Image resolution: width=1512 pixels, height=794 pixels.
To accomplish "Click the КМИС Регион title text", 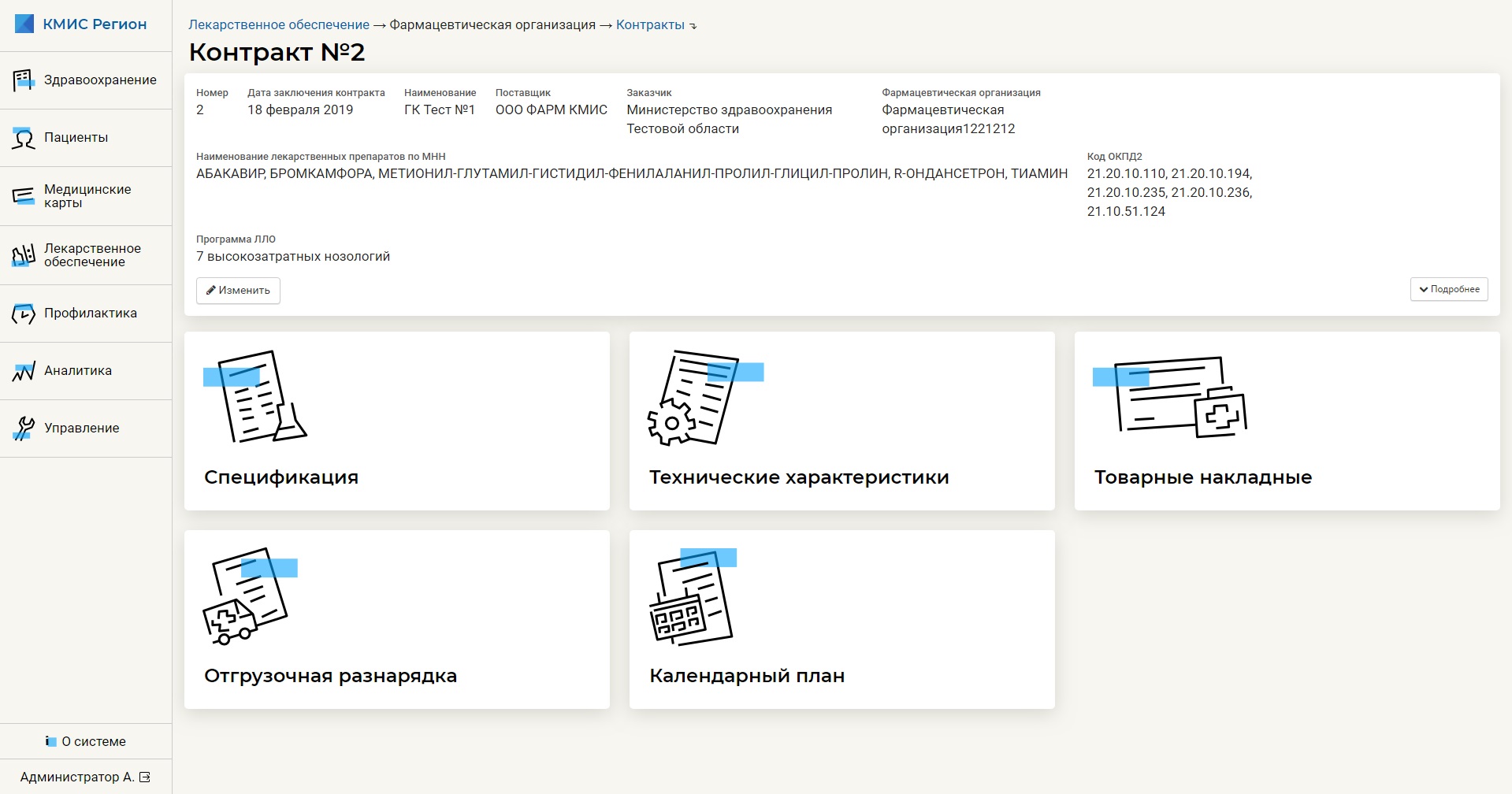I will click(95, 24).
